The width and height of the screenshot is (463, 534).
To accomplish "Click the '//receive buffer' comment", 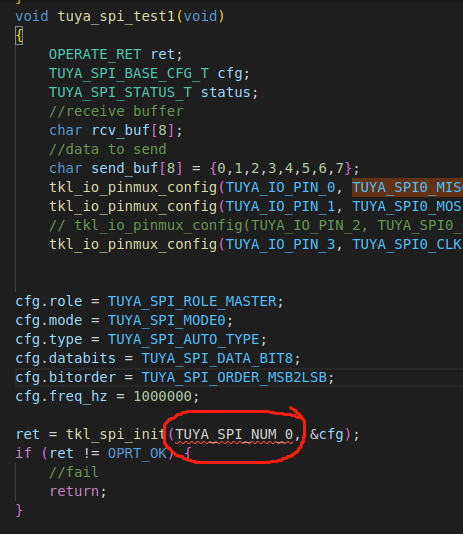I will (116, 111).
